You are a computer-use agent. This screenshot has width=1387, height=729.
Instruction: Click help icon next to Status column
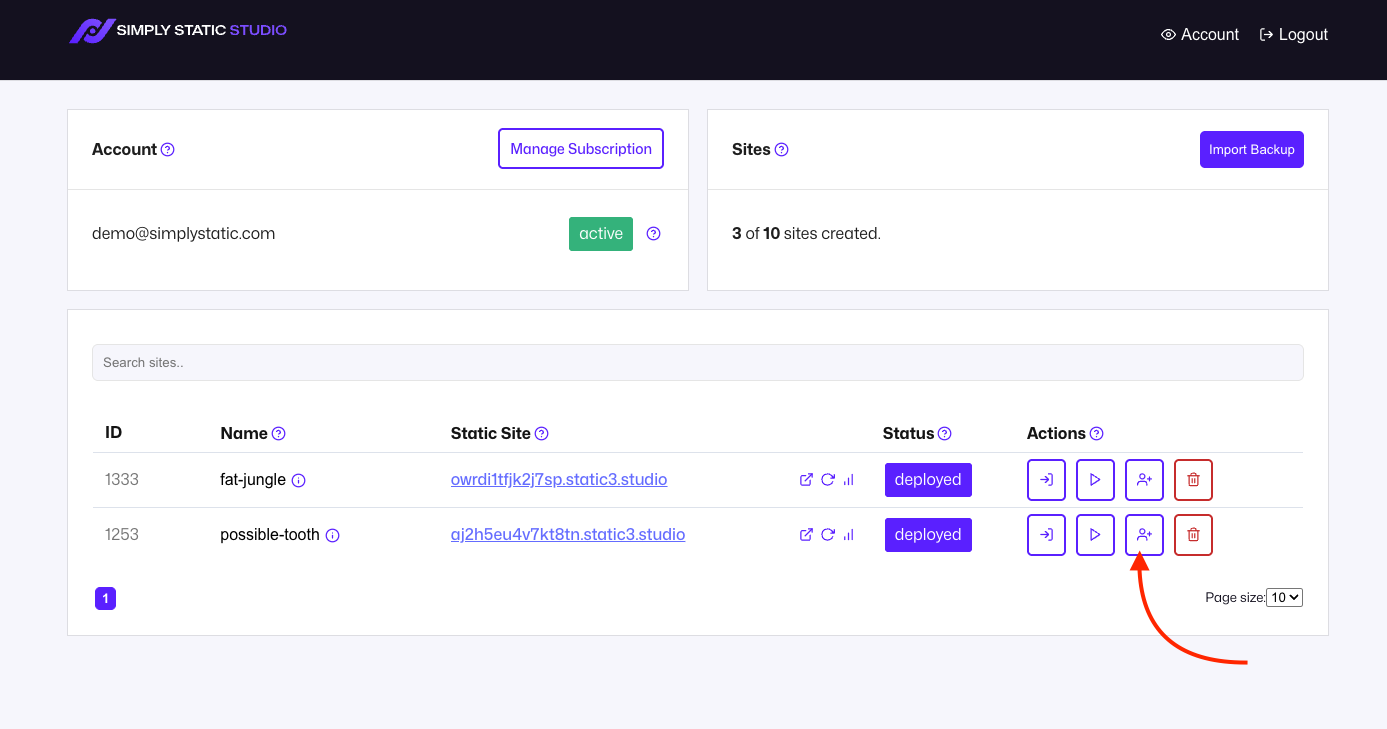pyautogui.click(x=945, y=434)
